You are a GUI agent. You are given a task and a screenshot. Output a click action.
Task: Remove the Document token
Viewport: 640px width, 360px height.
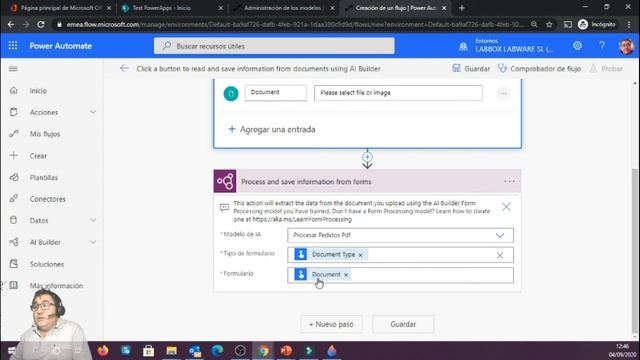[x=346, y=275]
